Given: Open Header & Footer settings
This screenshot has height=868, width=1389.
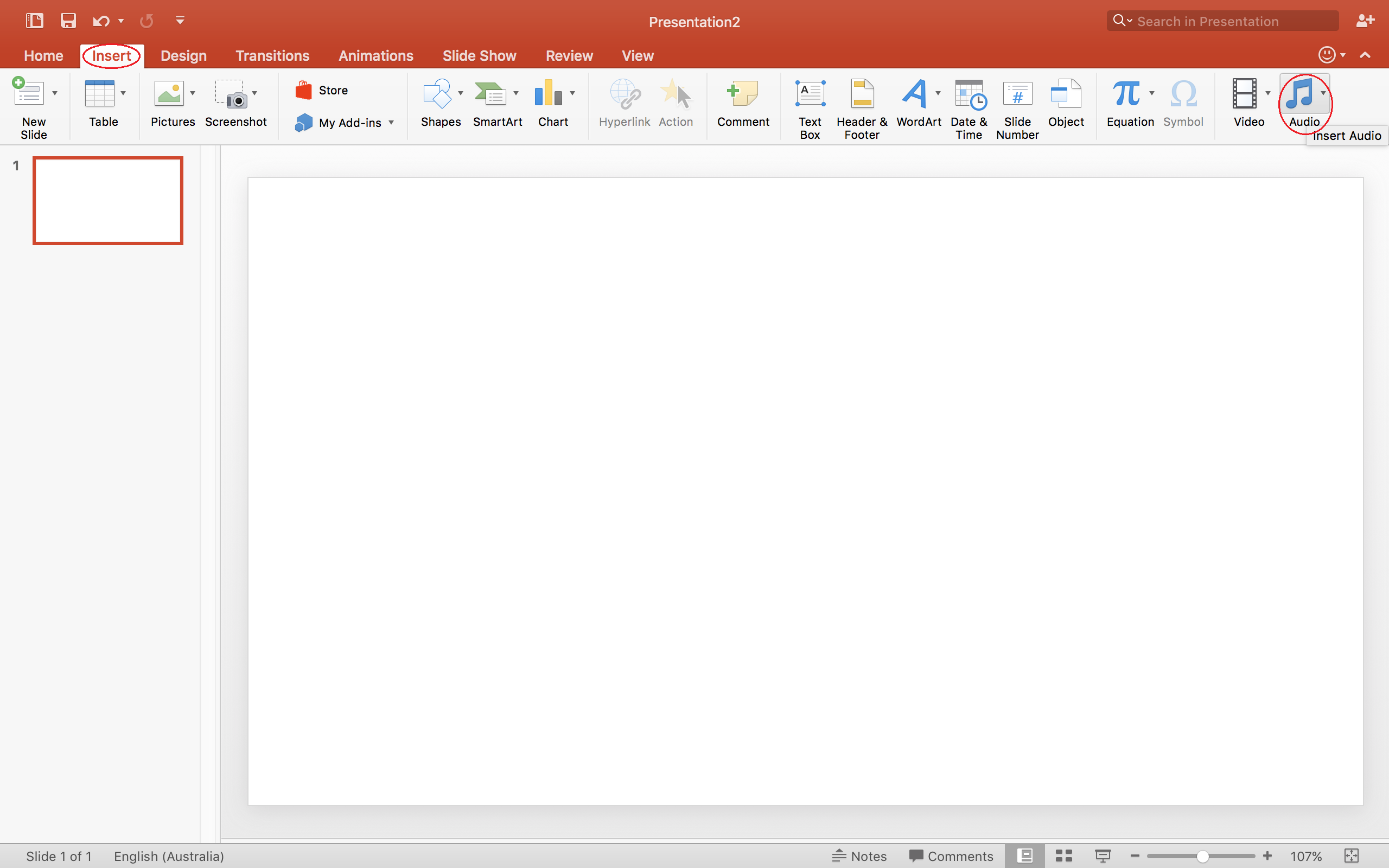Looking at the screenshot, I should tap(862, 109).
